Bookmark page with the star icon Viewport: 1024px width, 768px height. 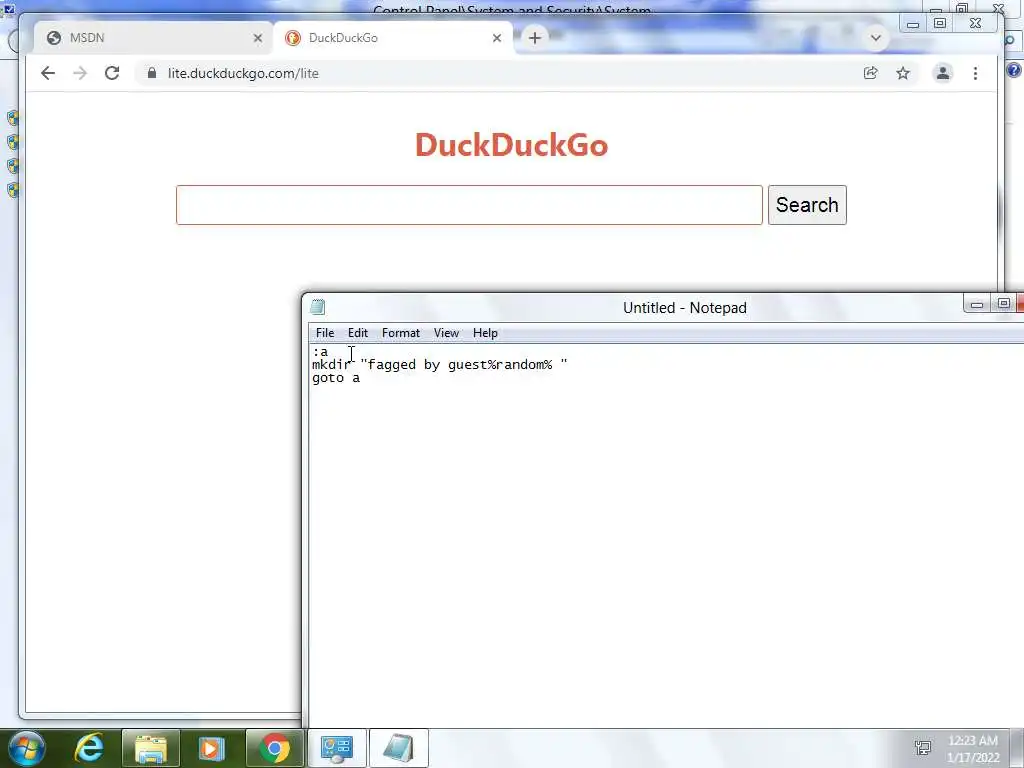point(903,73)
